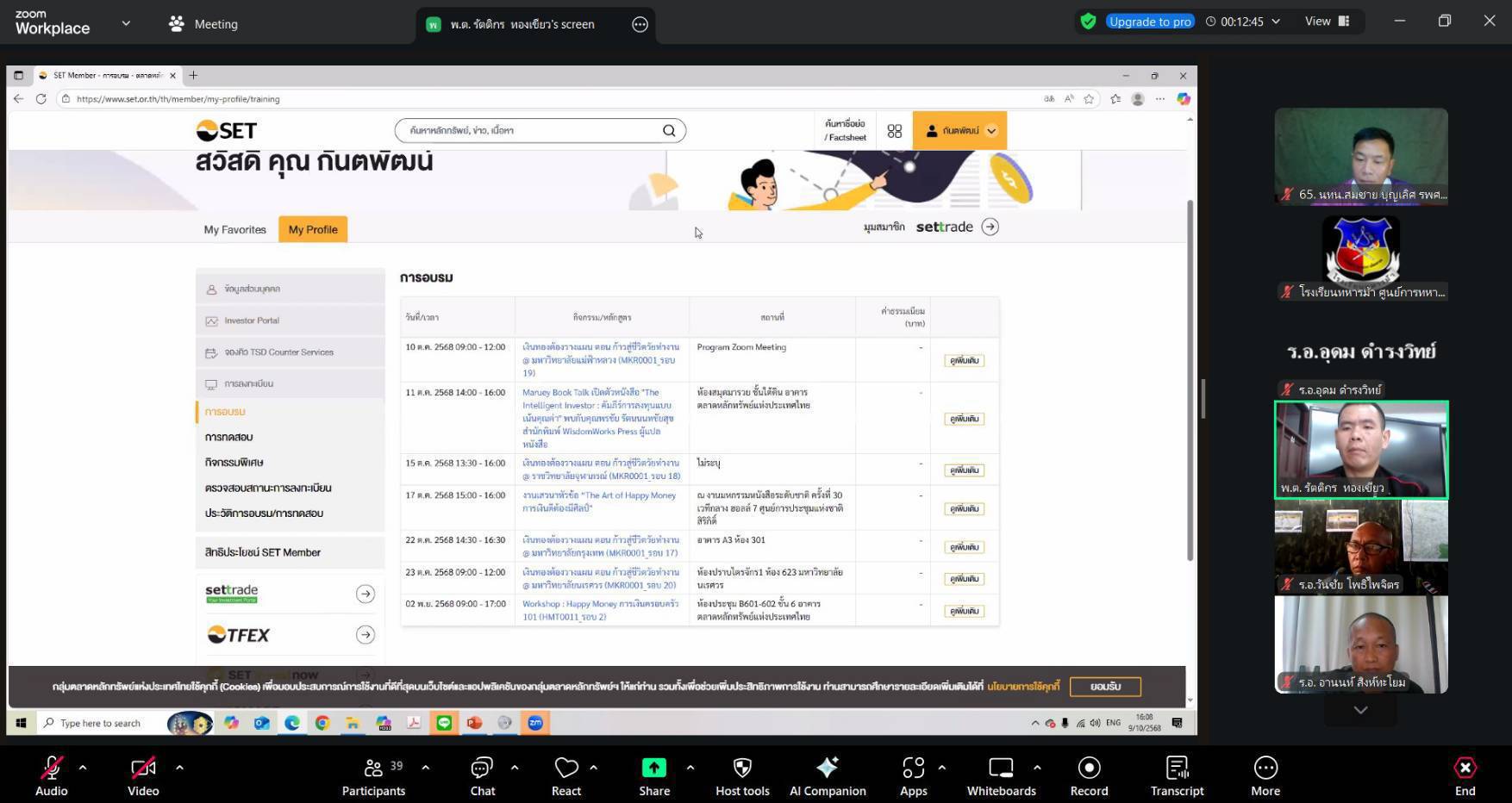Open the Chat panel icon
The width and height of the screenshot is (1512, 803).
point(482,768)
